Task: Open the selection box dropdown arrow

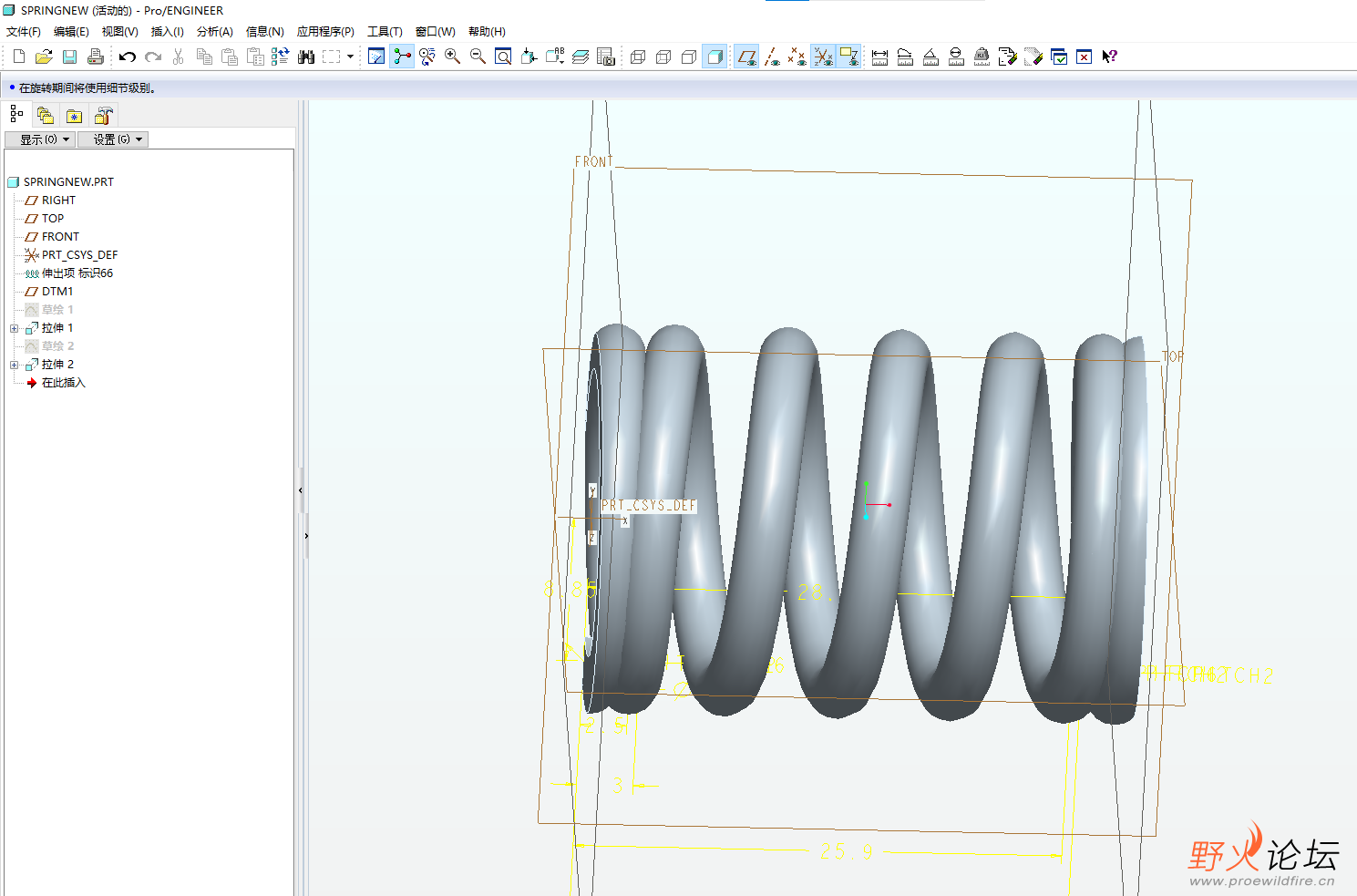Action: 350,57
